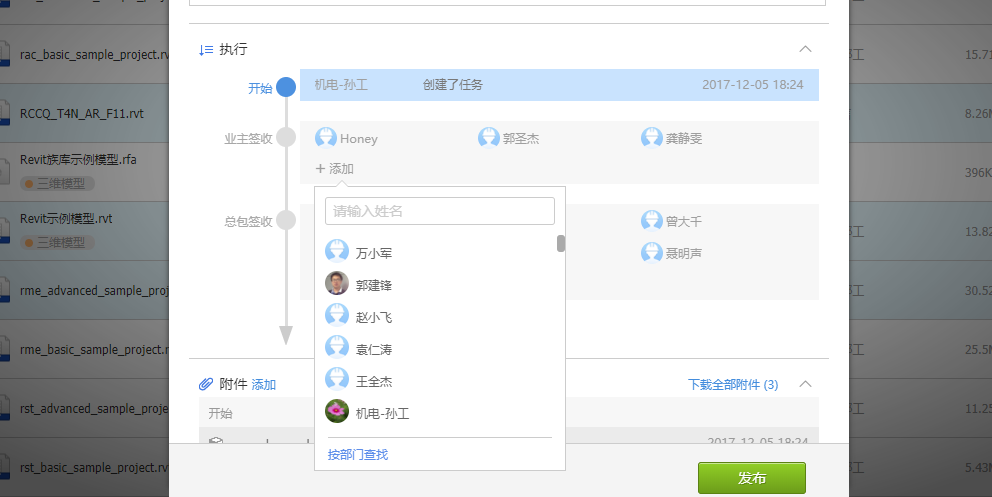Collapse the 附件 section chevron

click(x=806, y=384)
